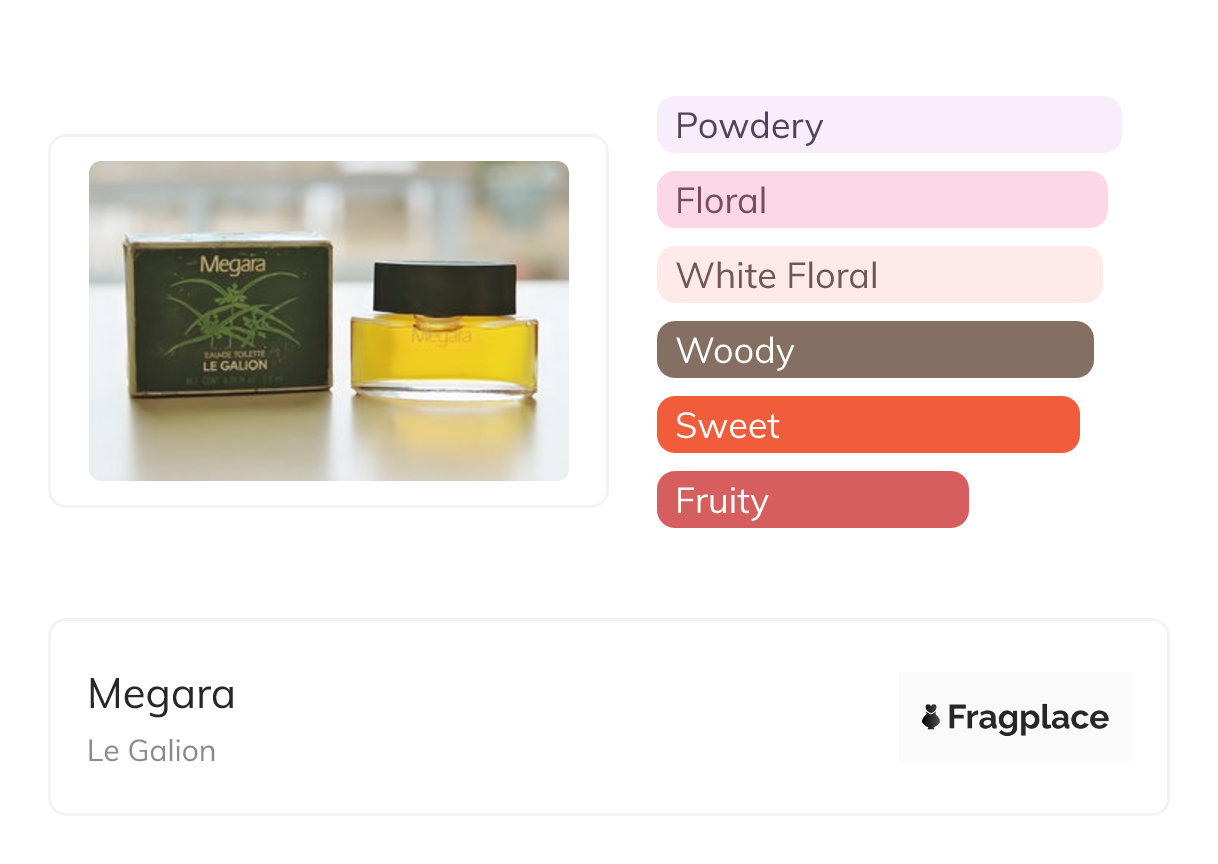Click the black cap of the bottle
The image size is (1218, 864).
(x=444, y=287)
